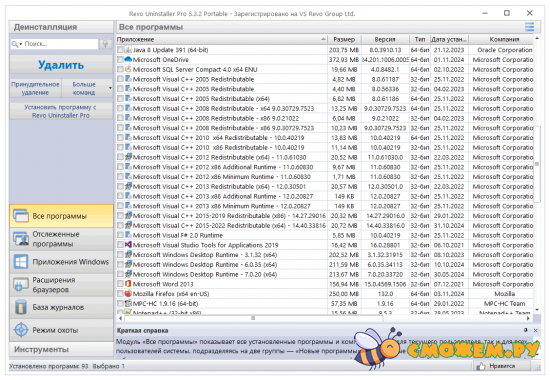Check the Java 8 Update 391 checkbox
550x380 pixels.
tap(120, 50)
